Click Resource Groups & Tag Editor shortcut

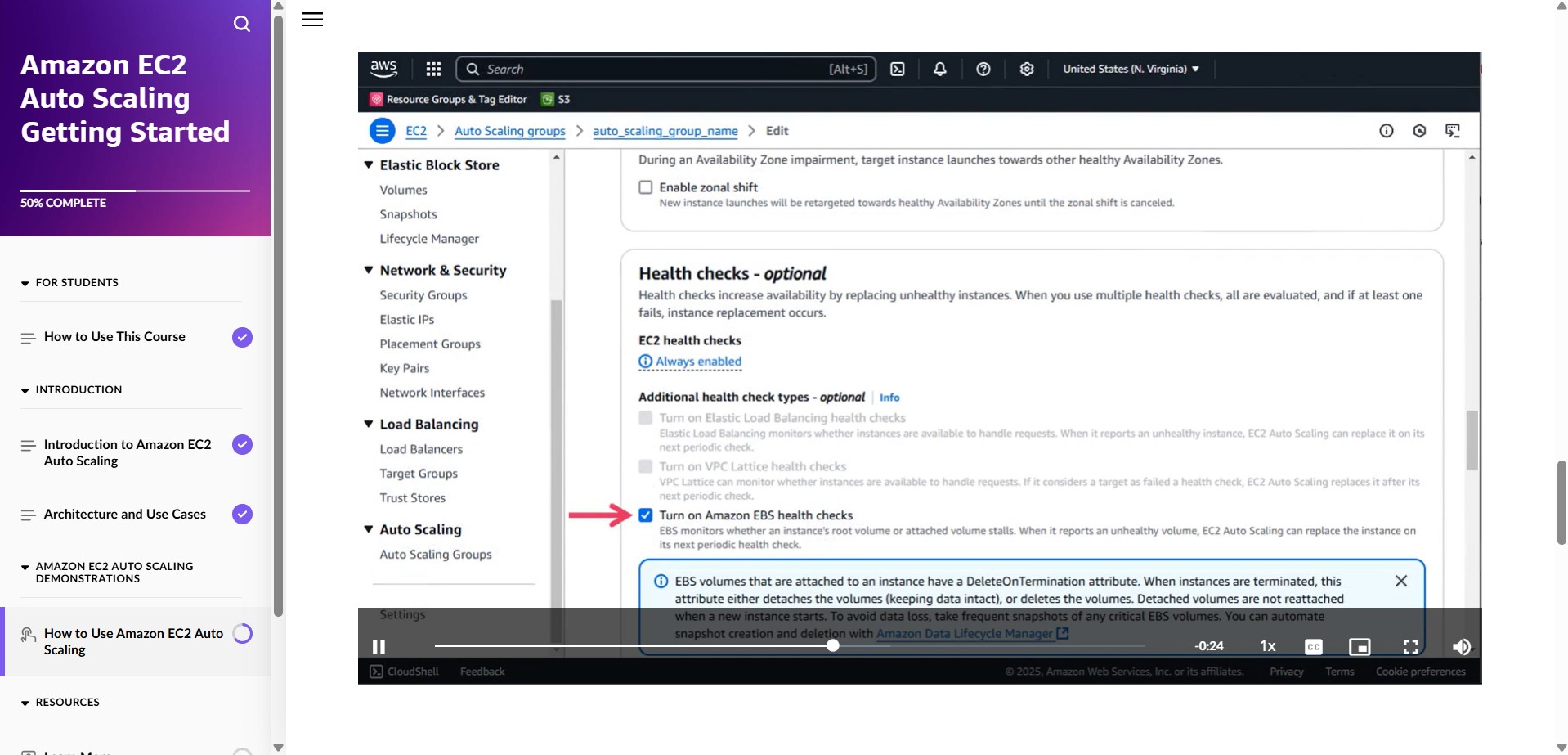(x=449, y=99)
